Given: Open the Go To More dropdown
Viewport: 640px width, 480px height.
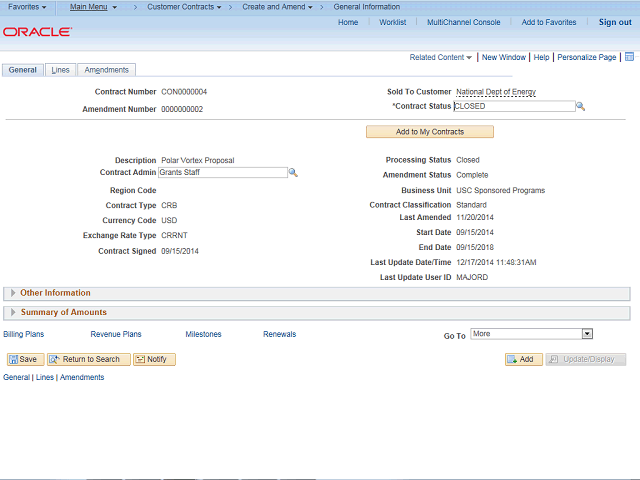Looking at the screenshot, I should tap(531, 334).
